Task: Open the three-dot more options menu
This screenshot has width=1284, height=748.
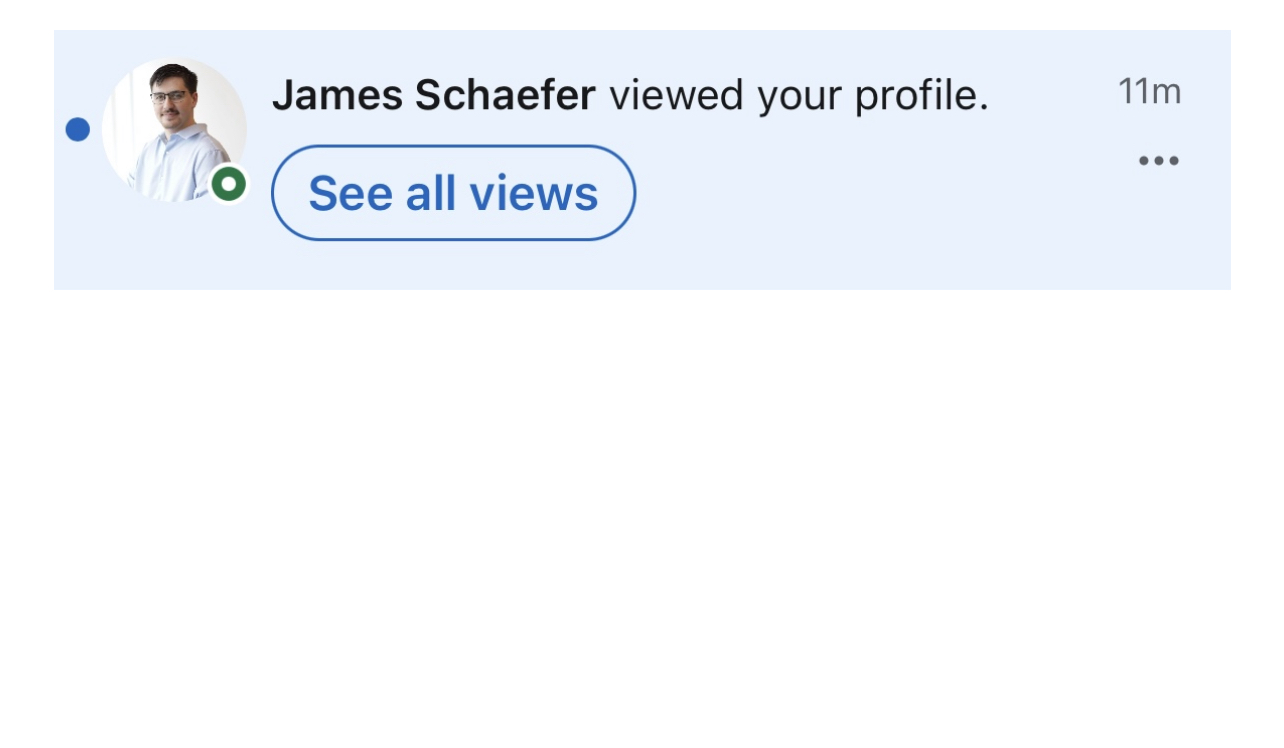Action: [1159, 160]
